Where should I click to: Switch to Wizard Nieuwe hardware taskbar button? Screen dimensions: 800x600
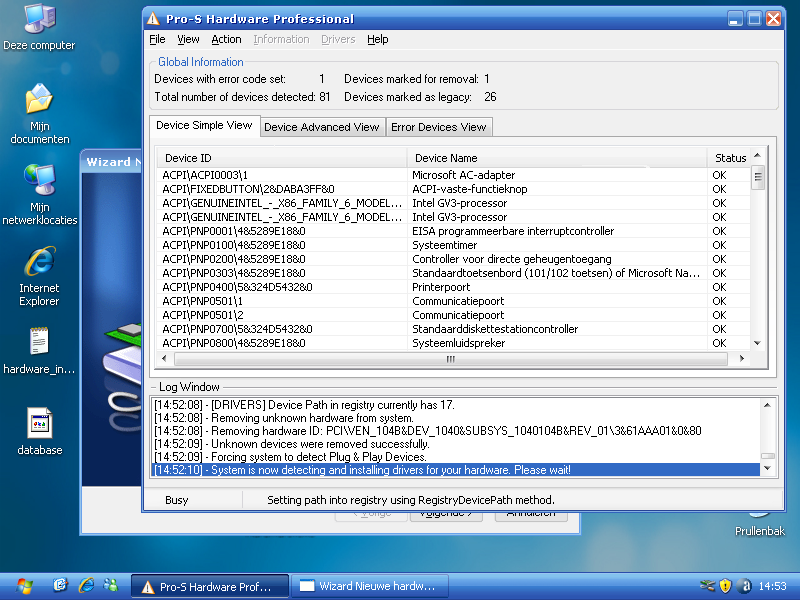pos(370,587)
